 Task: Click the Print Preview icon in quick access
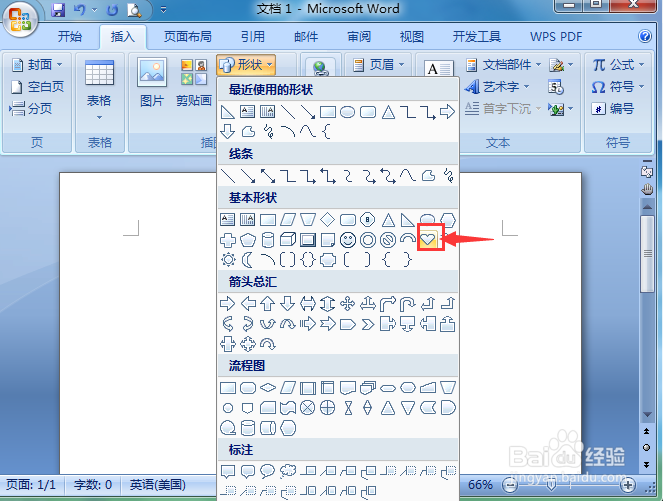pyautogui.click(x=134, y=10)
